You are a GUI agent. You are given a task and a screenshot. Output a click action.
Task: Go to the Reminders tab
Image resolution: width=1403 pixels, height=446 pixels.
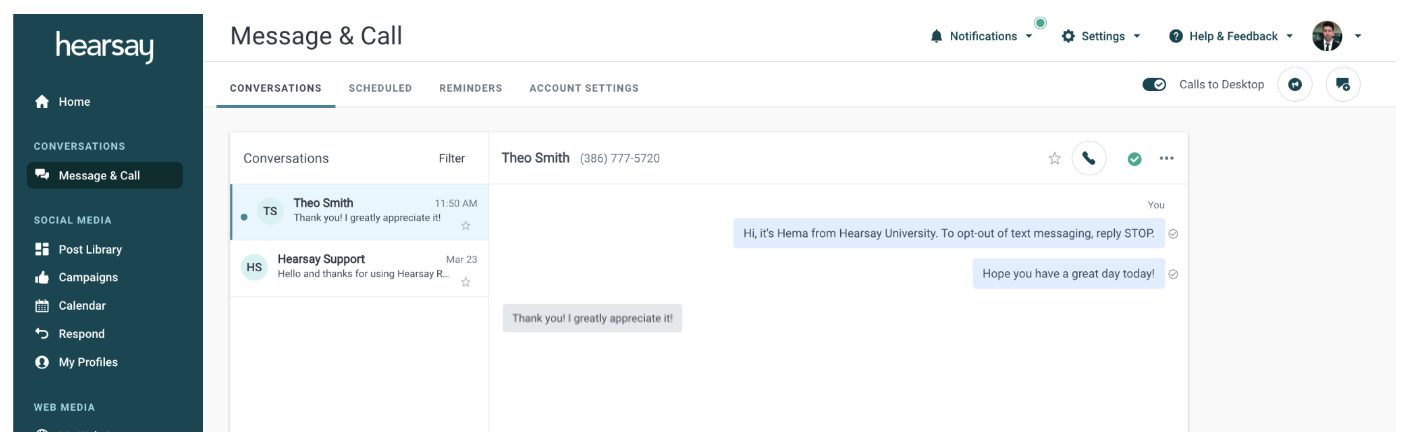click(470, 88)
